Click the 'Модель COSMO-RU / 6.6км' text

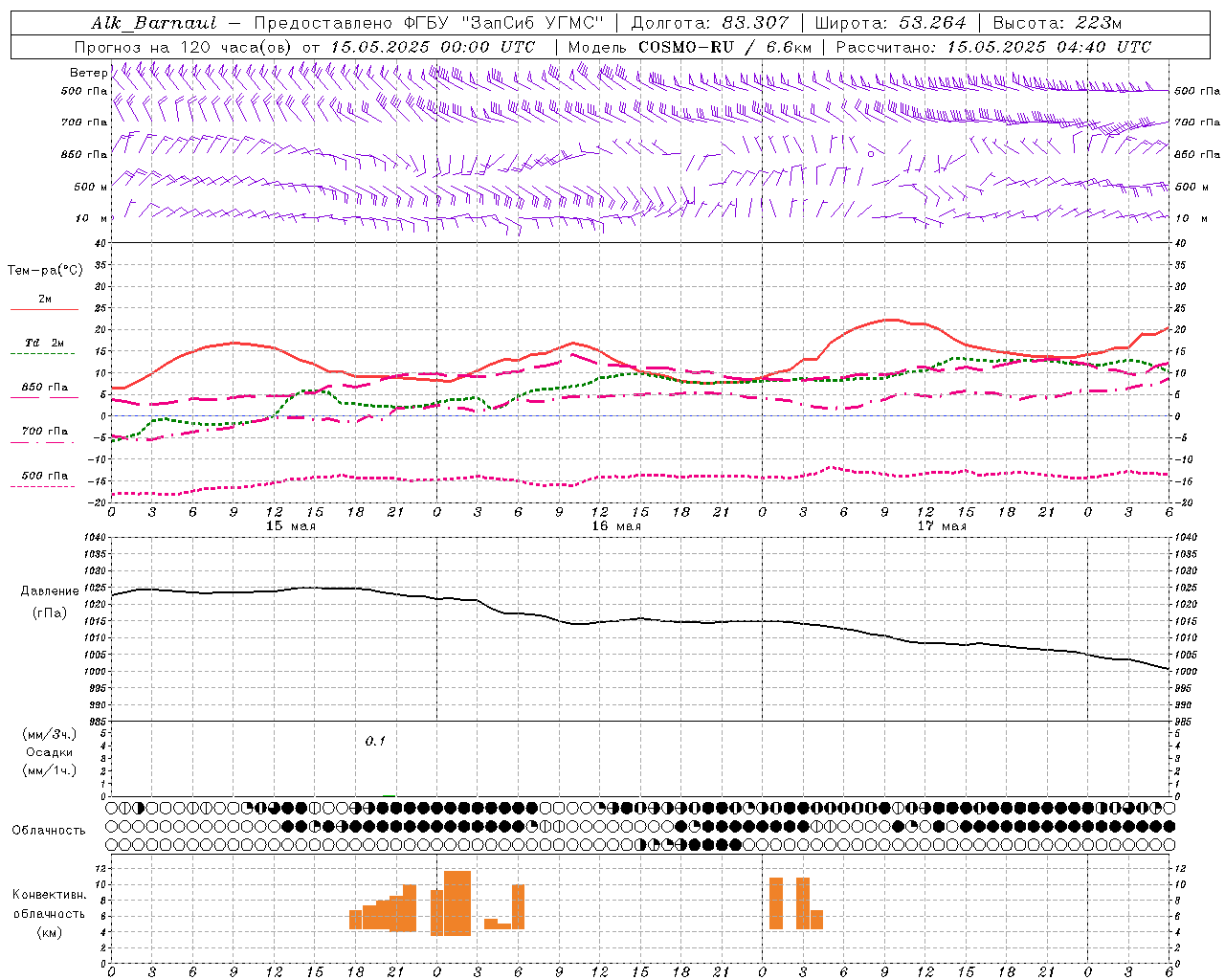click(x=689, y=47)
